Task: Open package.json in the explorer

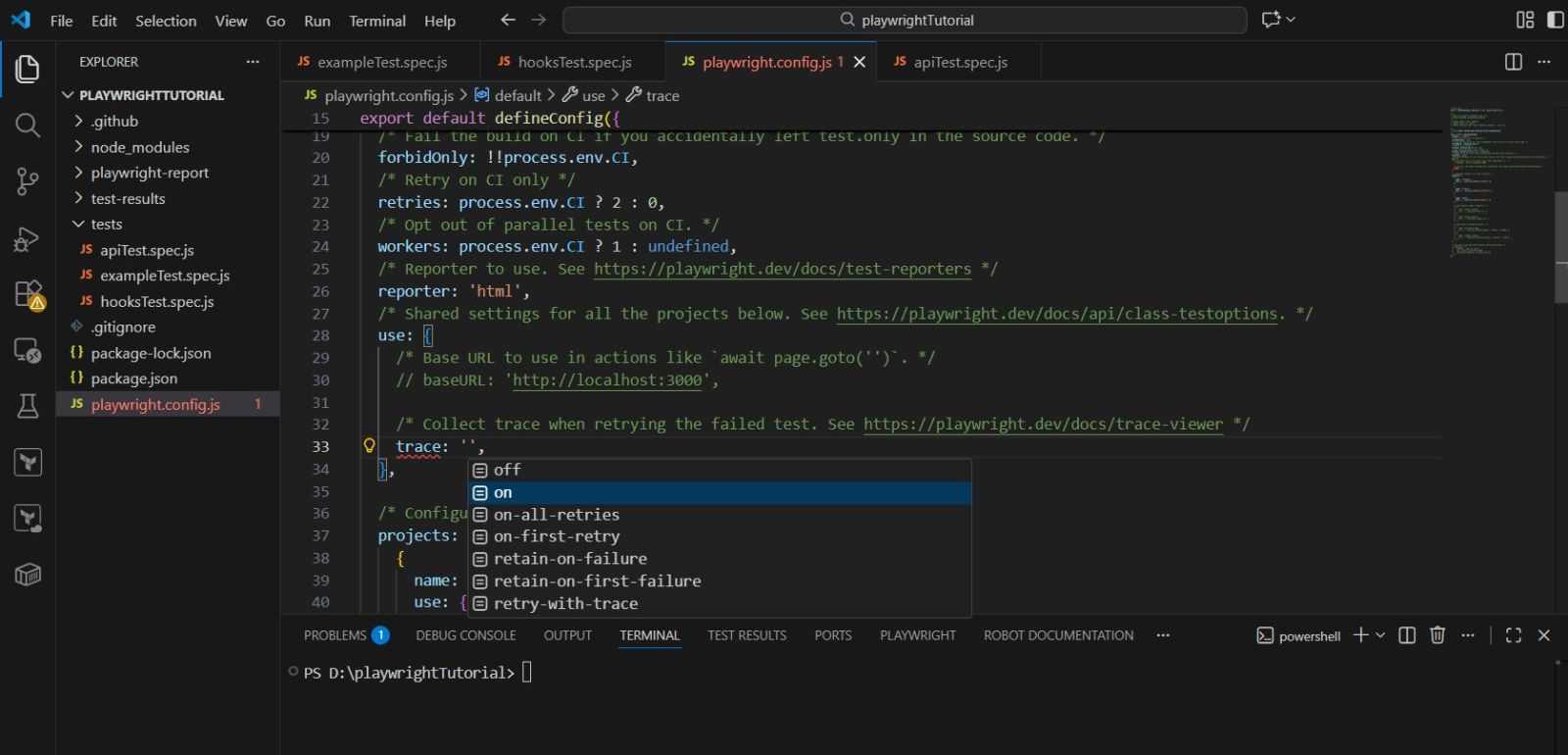Action: point(134,378)
